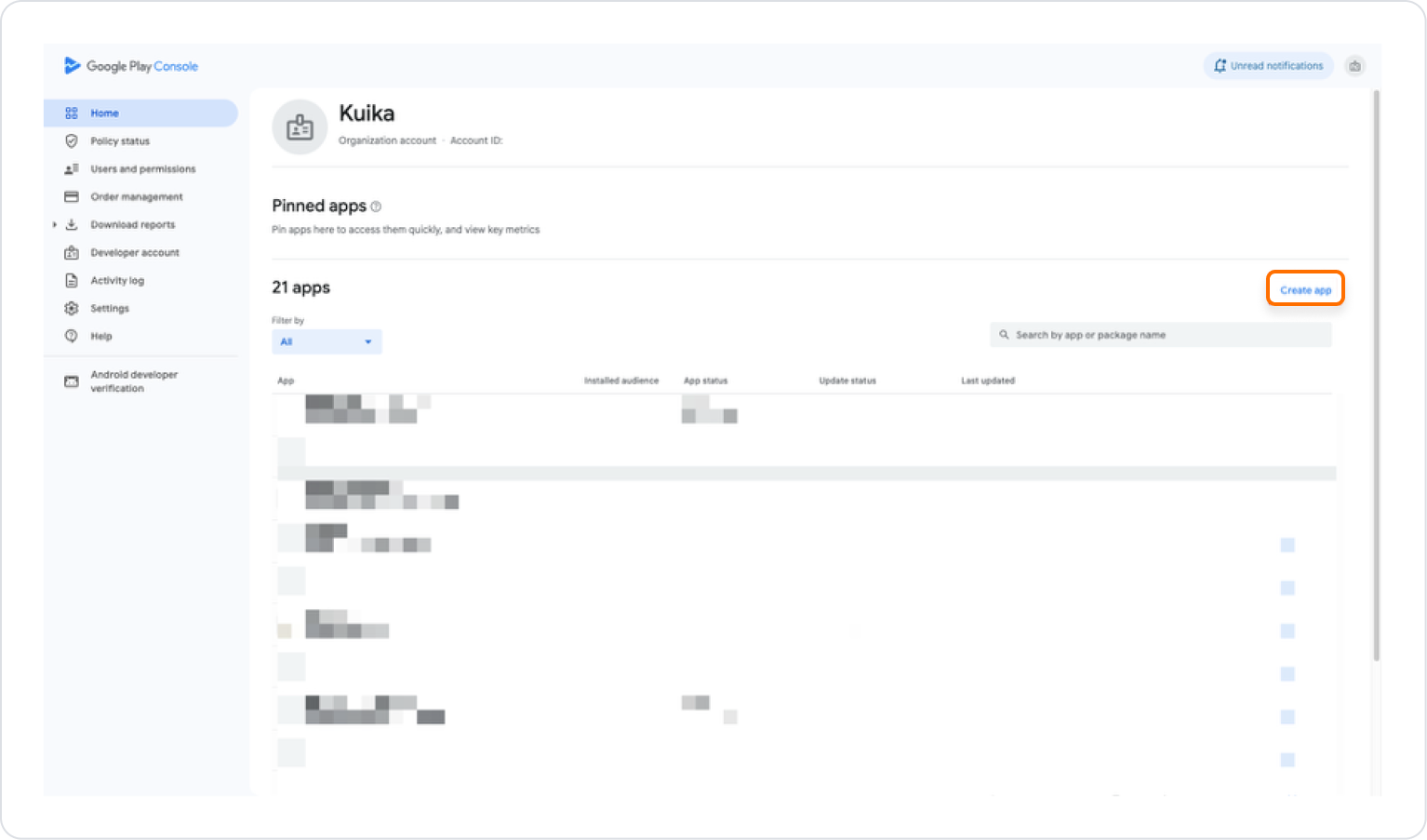Screen dimensions: 1427x840
Task: Open the Developer account page
Action: click(135, 253)
